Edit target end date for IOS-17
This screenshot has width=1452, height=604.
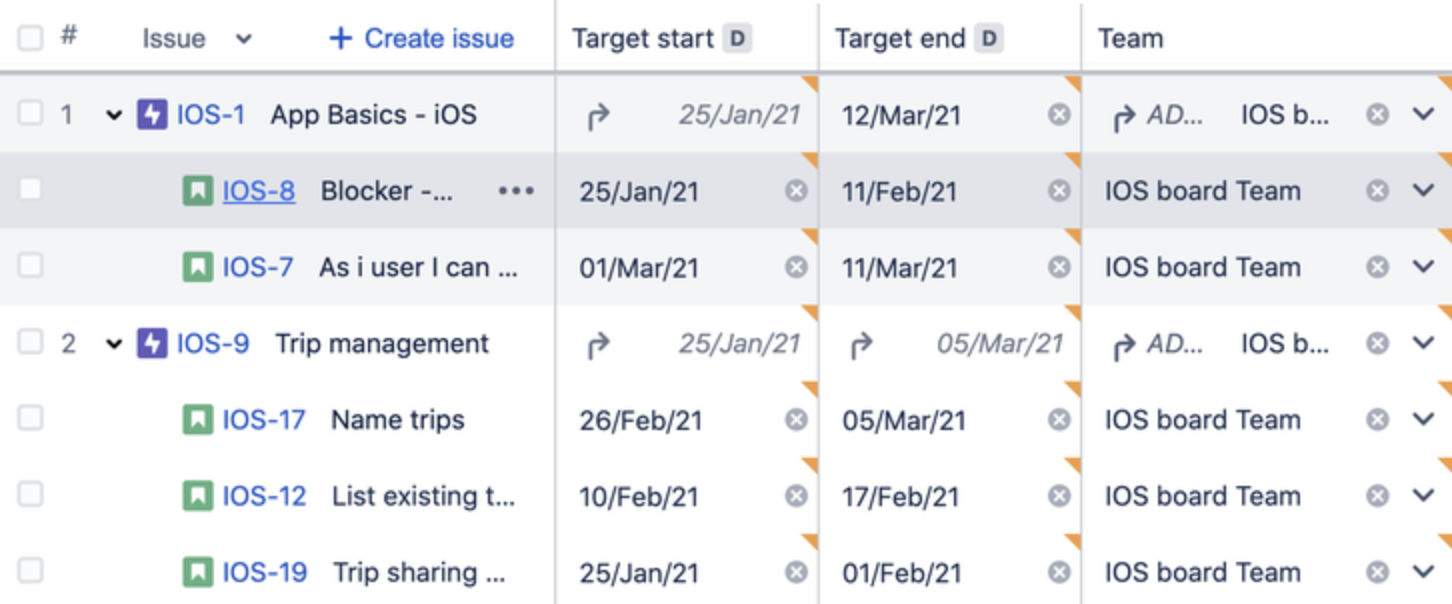coord(904,420)
